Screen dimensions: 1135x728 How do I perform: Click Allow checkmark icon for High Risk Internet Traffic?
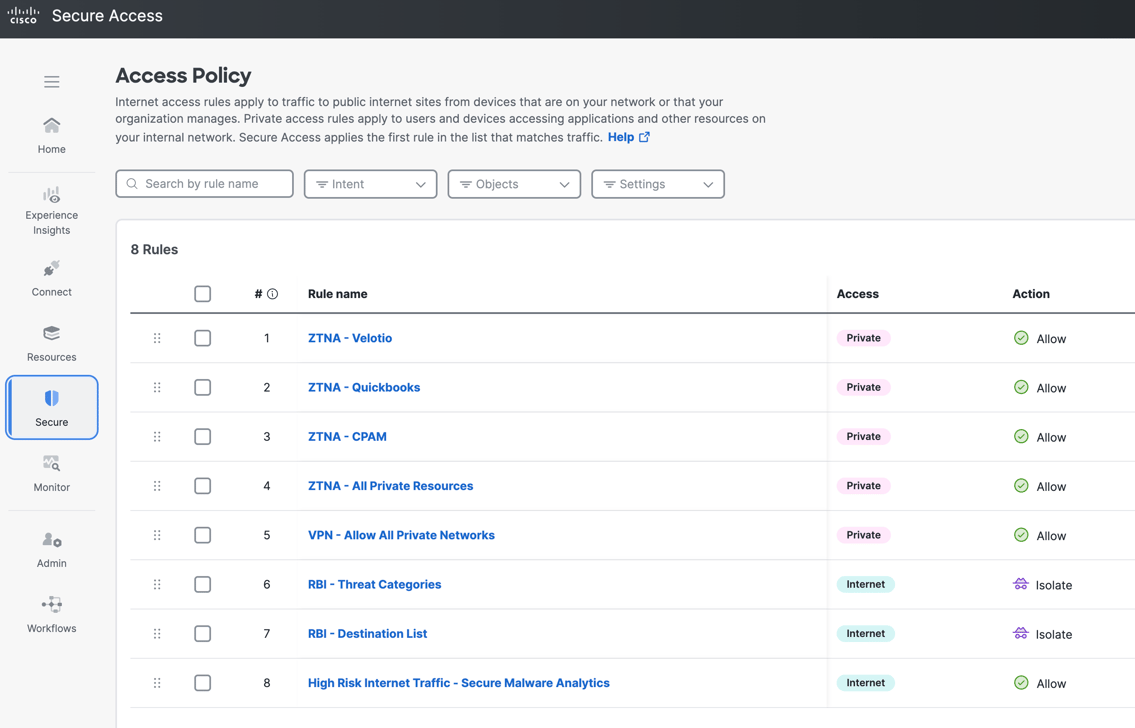click(x=1021, y=682)
